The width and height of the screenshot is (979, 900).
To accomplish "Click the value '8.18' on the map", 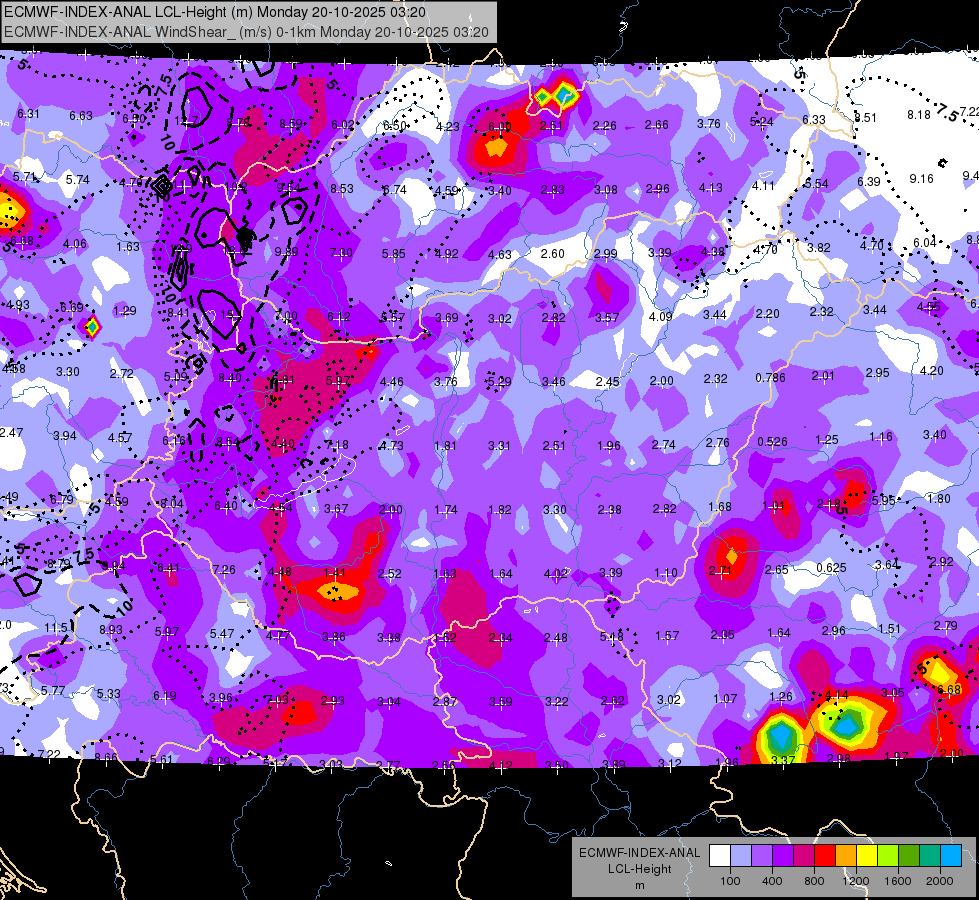I will (919, 115).
